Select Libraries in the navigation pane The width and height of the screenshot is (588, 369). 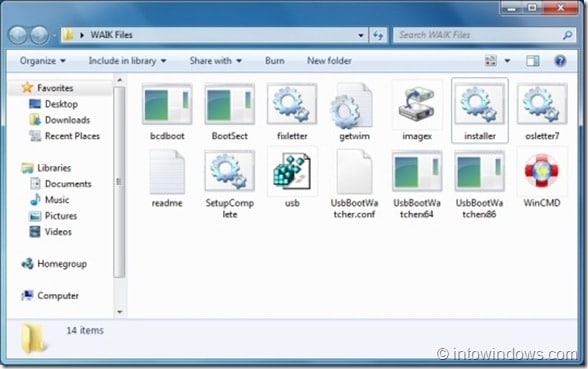pos(54,168)
